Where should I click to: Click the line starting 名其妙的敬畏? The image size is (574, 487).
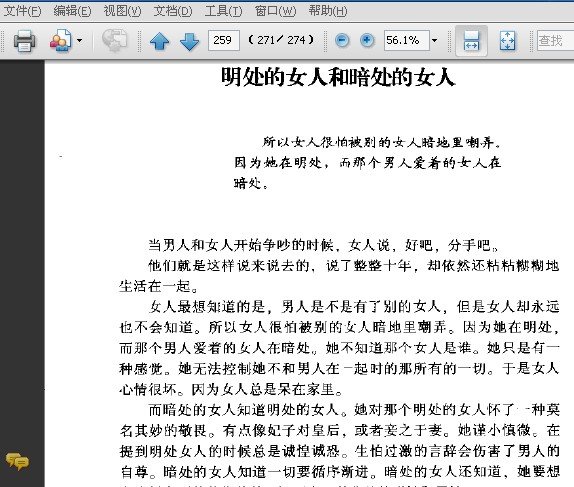(339, 430)
